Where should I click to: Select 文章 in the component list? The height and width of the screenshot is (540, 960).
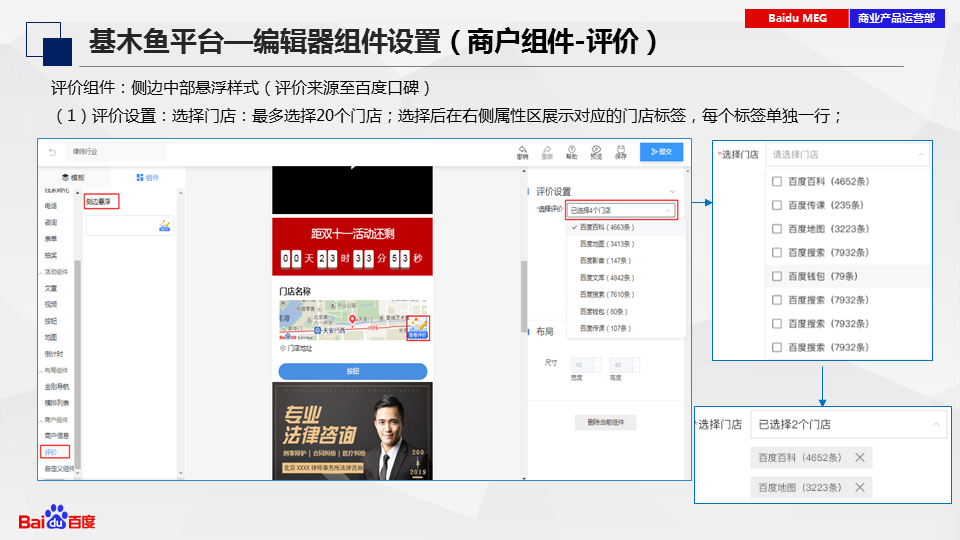point(51,288)
